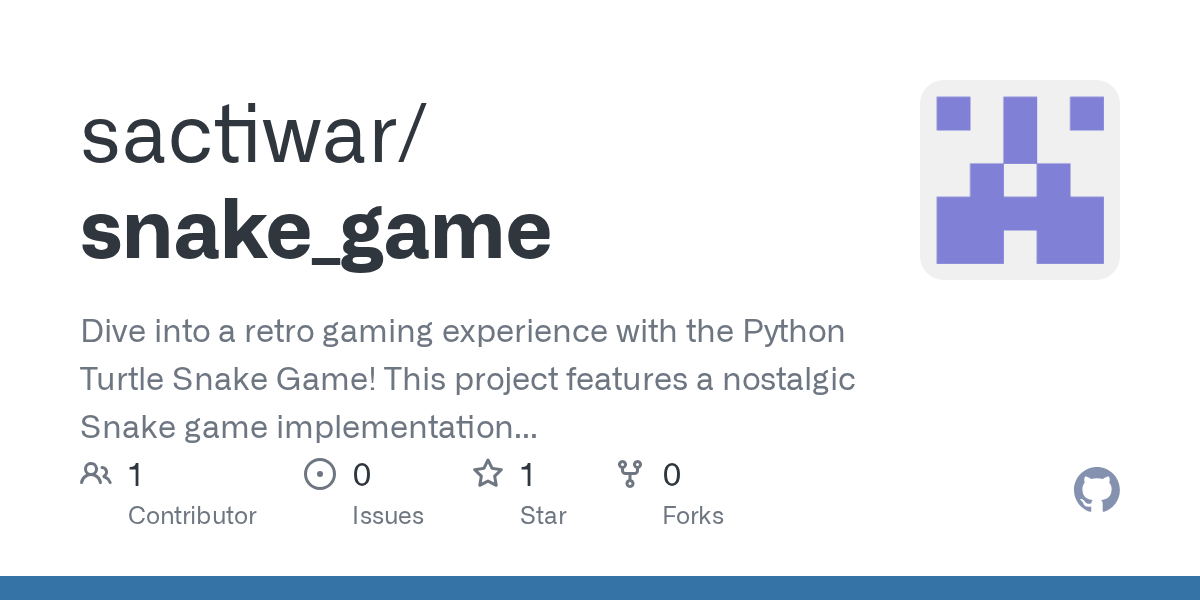This screenshot has width=1200, height=600.
Task: Click the contributors people icon
Action: [96, 474]
